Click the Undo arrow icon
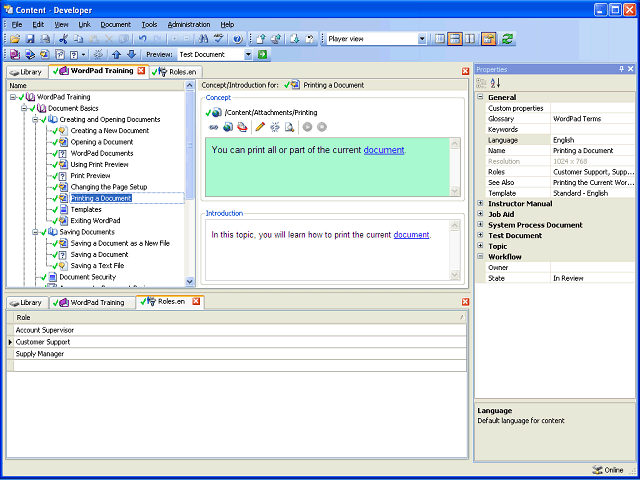 142,39
